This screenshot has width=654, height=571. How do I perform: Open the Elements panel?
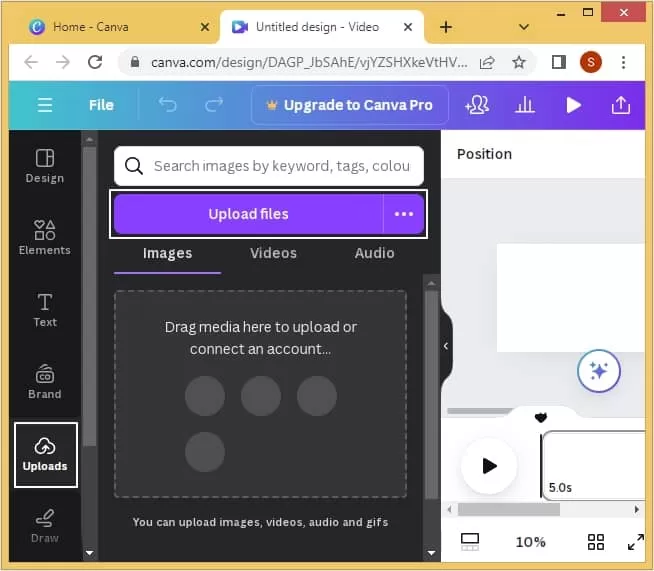click(45, 237)
